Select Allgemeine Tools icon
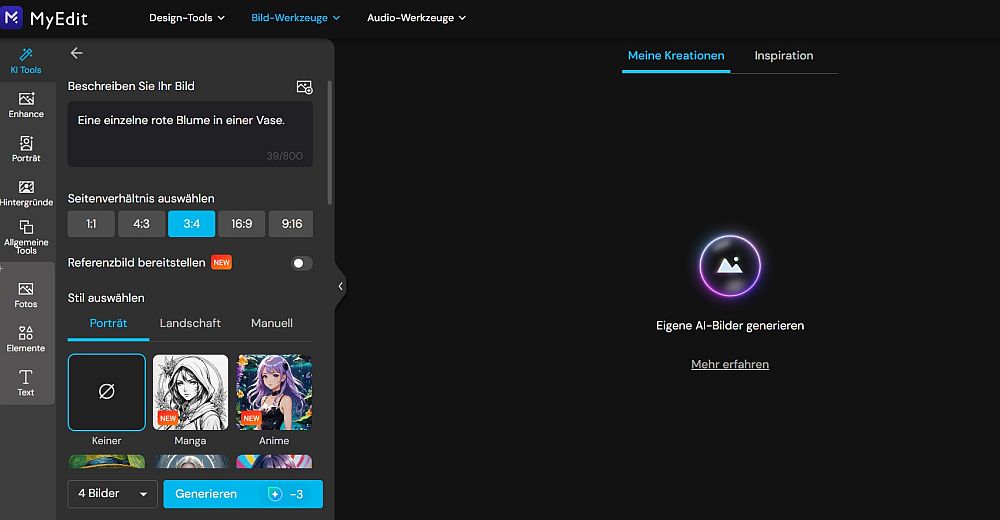 pyautogui.click(x=26, y=236)
